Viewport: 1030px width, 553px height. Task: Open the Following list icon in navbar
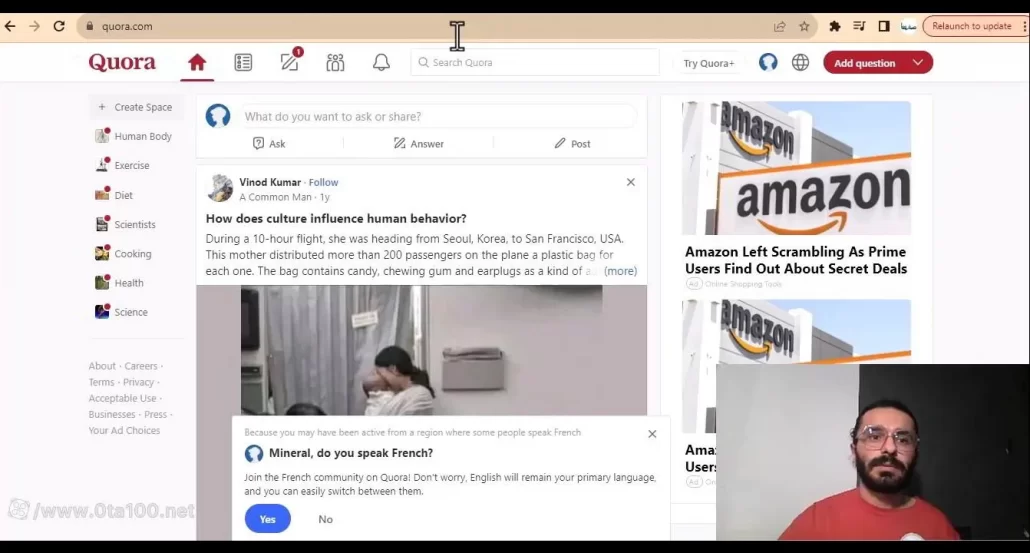tap(243, 63)
